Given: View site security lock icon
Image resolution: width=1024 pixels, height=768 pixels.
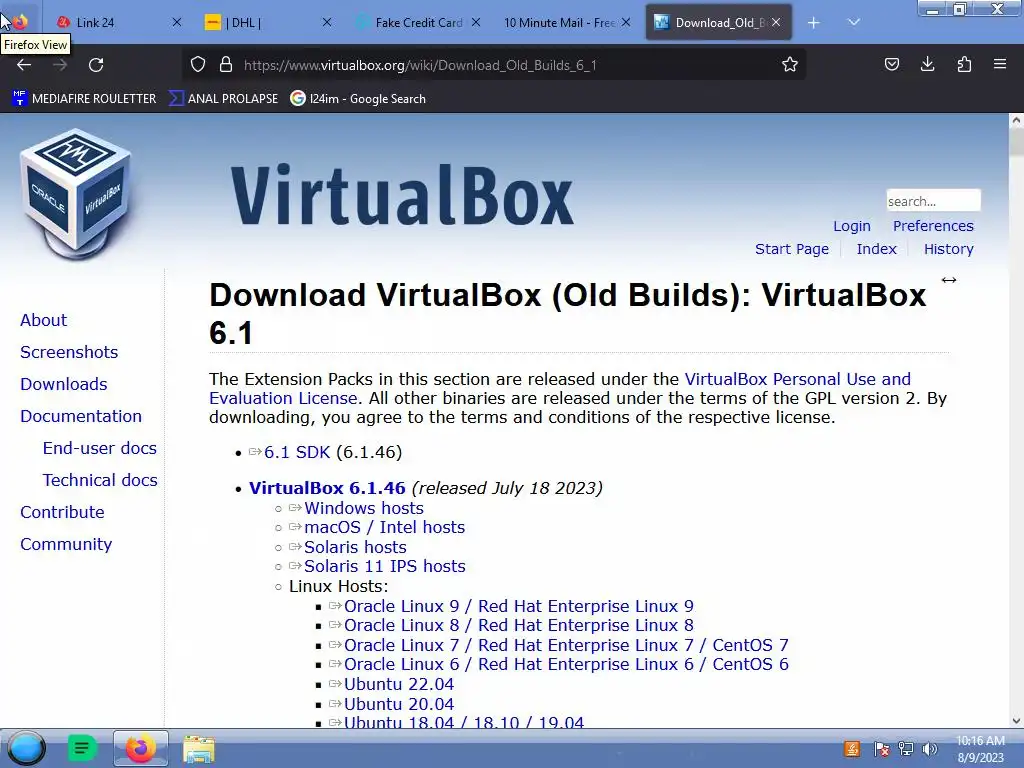Looking at the screenshot, I should 226,65.
